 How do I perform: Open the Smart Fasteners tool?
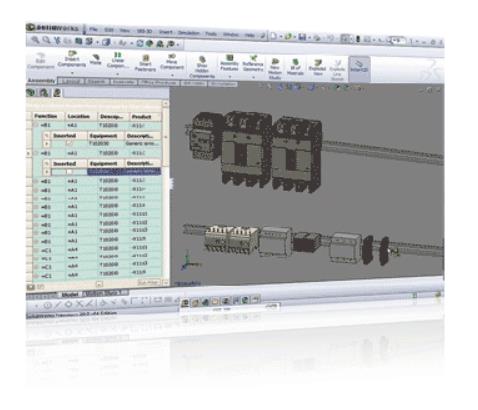pyautogui.click(x=145, y=63)
